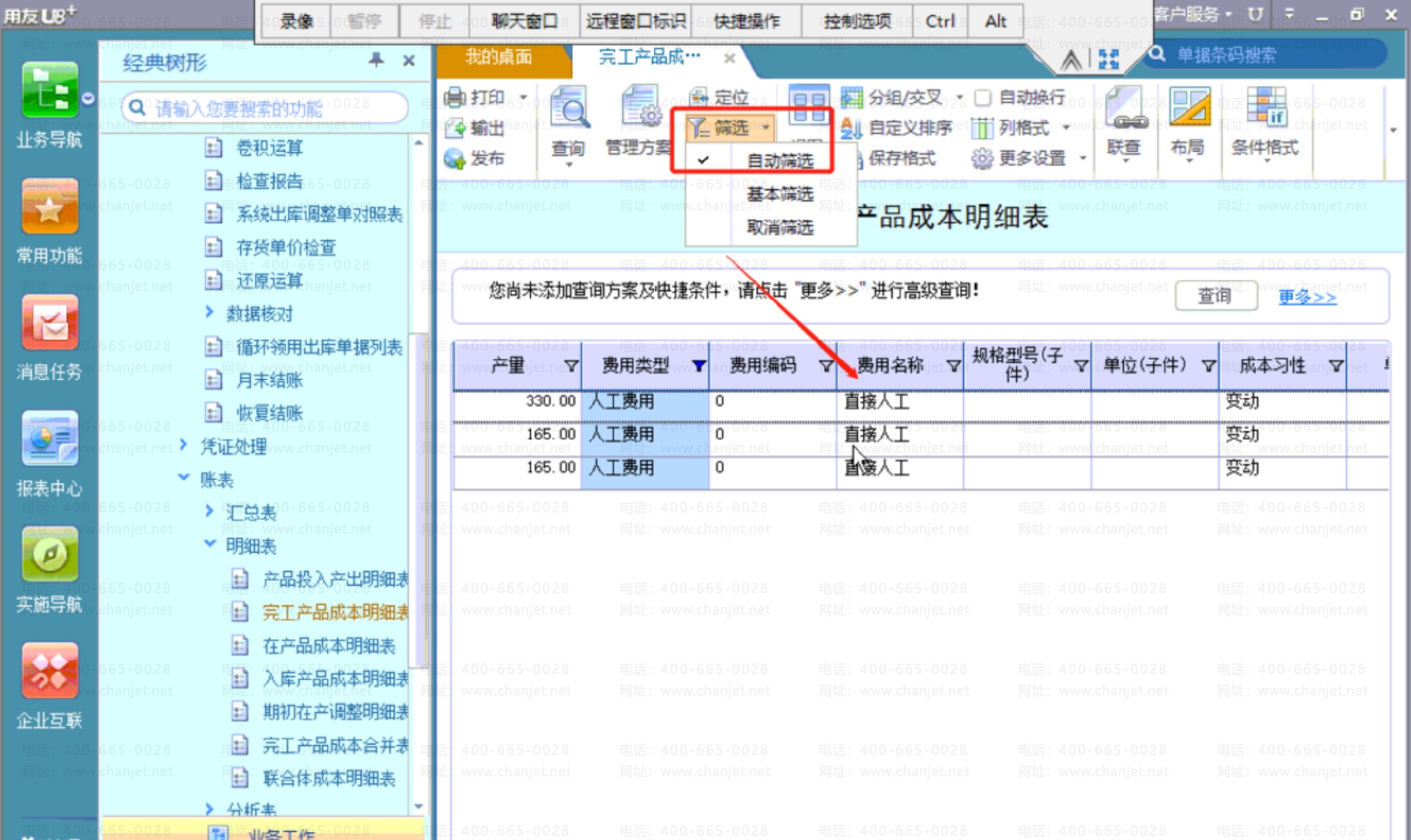
Task: Toggle the checked 自动筛选 menu option
Action: 779,160
